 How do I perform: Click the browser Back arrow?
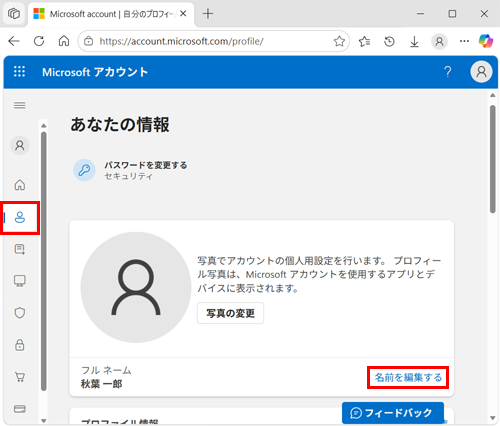(x=14, y=41)
